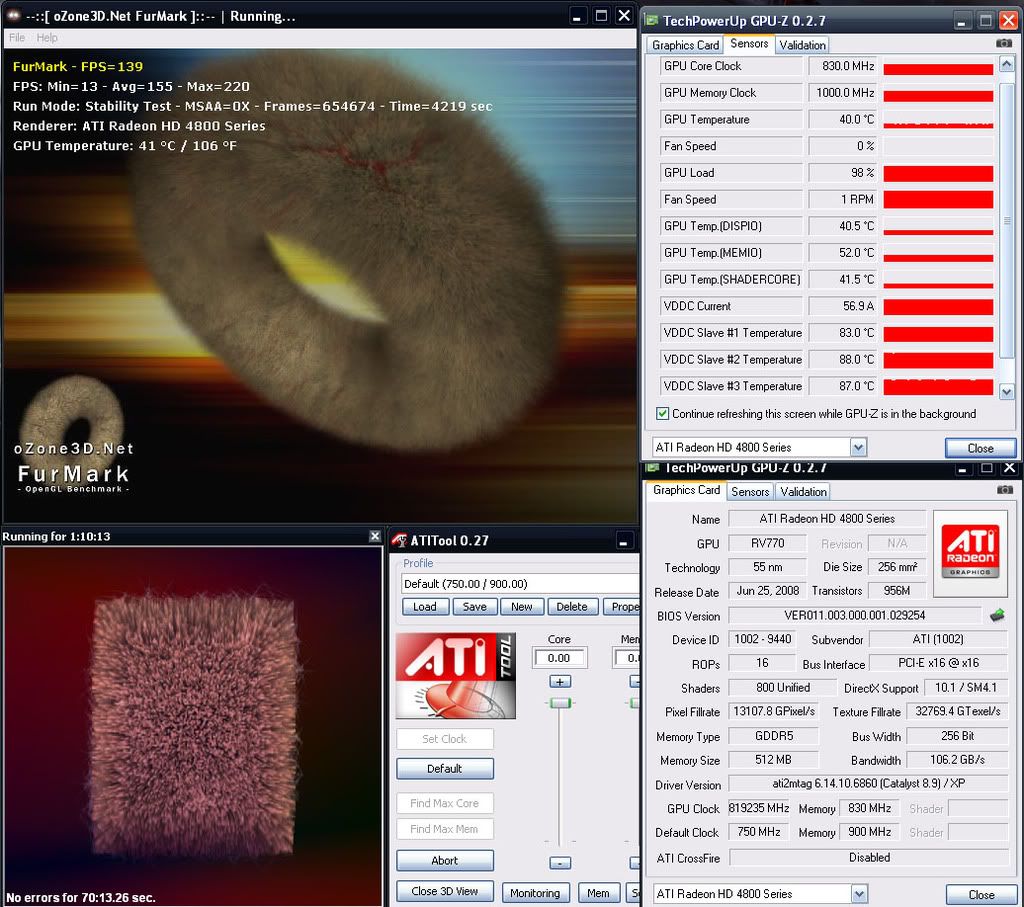This screenshot has width=1024, height=907.
Task: Click the 'No errors for 70:13.26 sec.' status text
Action: (x=81, y=897)
